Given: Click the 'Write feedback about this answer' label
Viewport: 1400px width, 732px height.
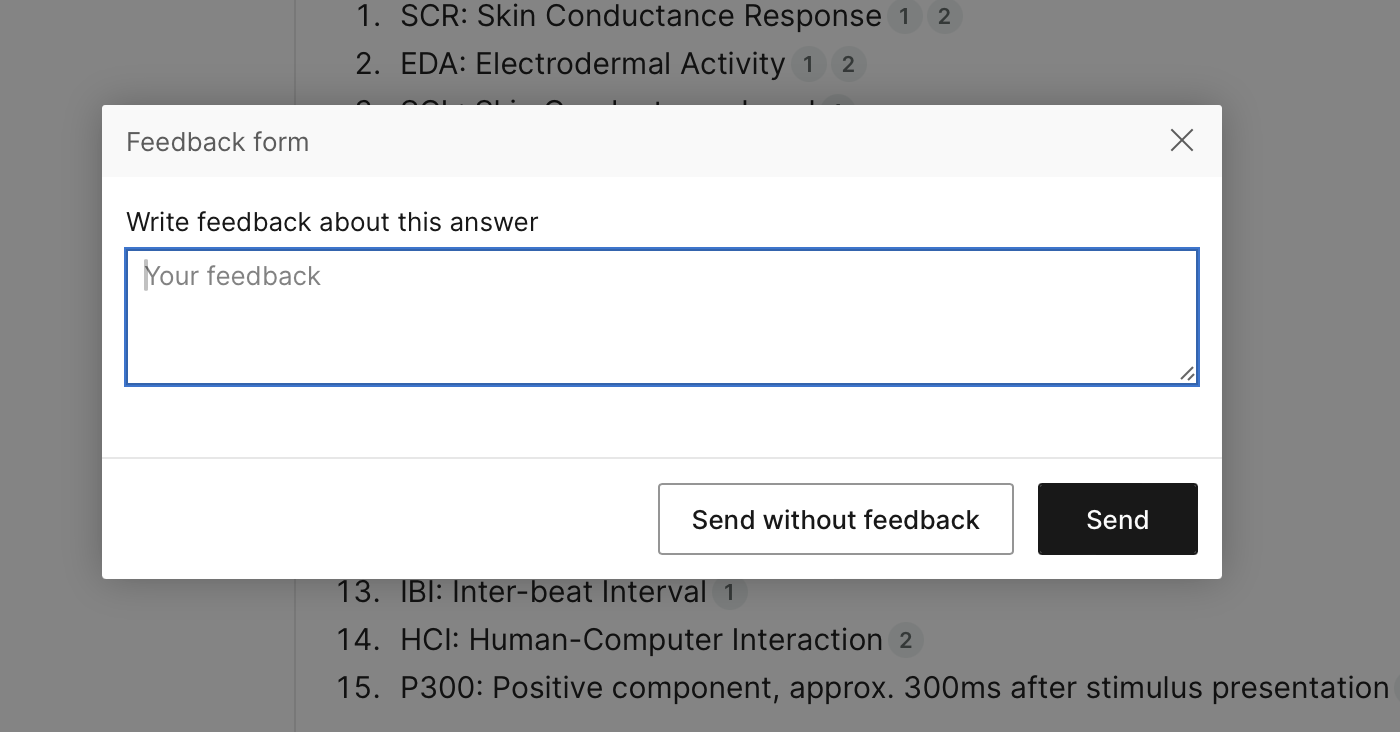Looking at the screenshot, I should tap(332, 221).
